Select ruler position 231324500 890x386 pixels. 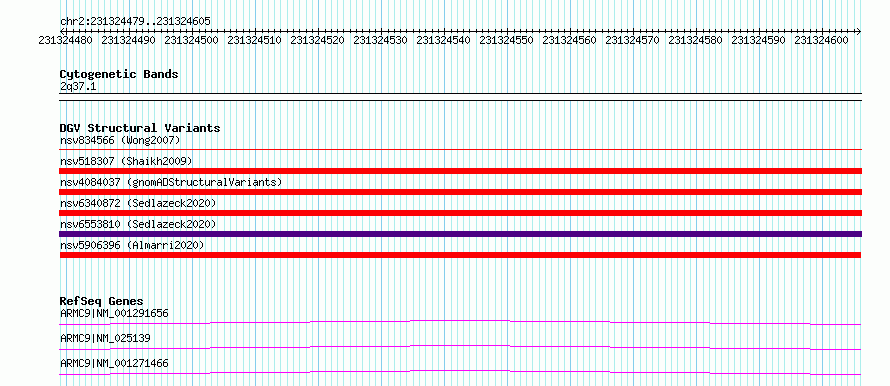191,40
